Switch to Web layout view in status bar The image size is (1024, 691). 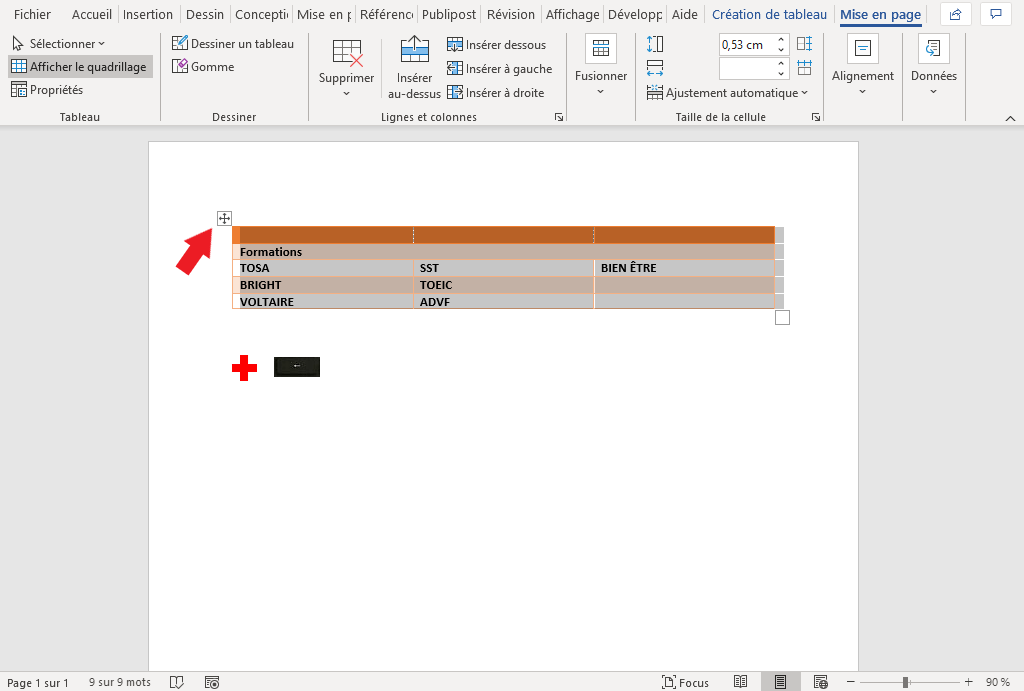pyautogui.click(x=821, y=682)
